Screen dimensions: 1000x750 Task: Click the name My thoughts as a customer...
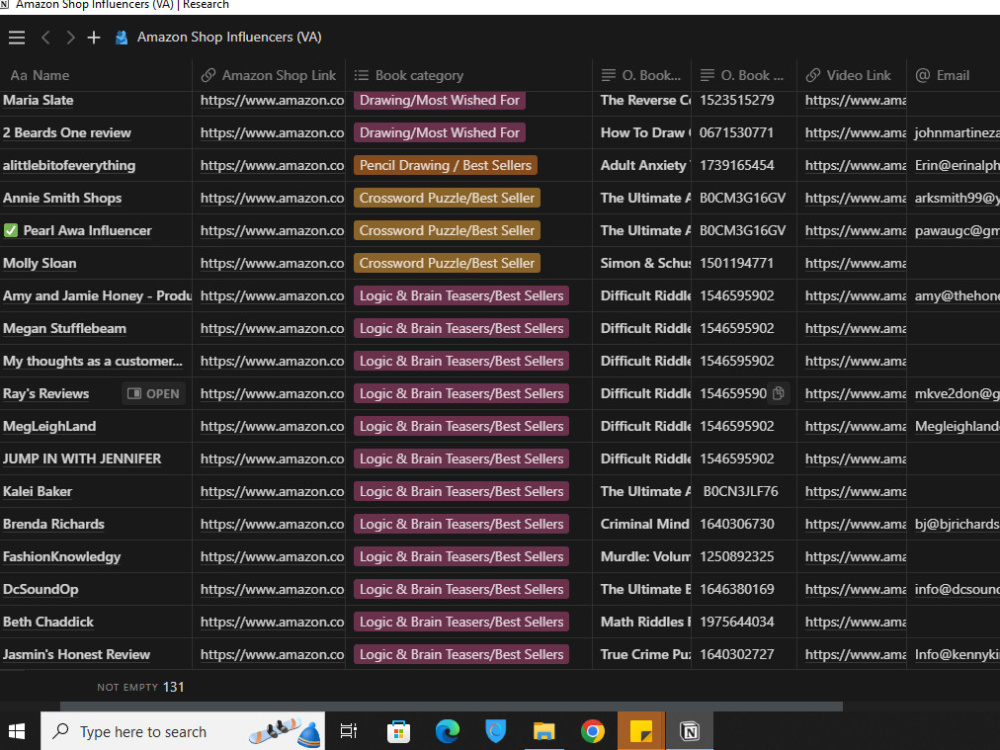pos(92,361)
